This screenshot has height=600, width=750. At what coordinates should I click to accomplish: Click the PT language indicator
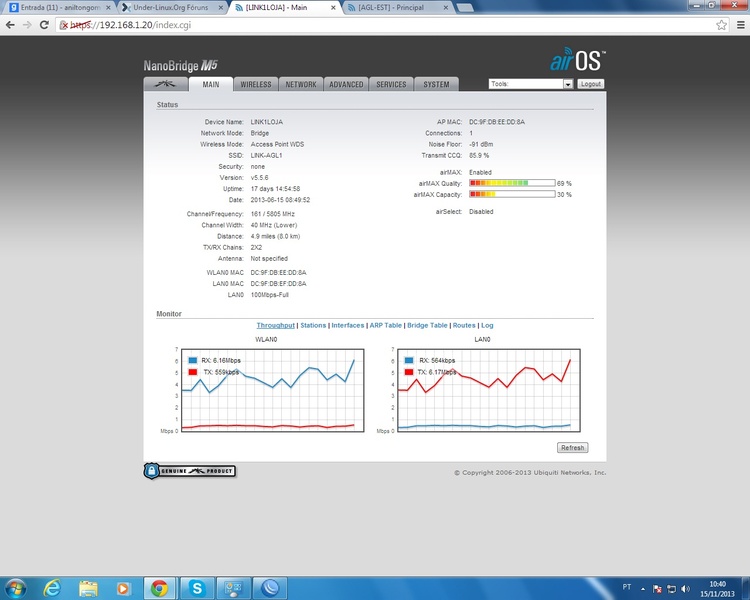pyautogui.click(x=627, y=587)
